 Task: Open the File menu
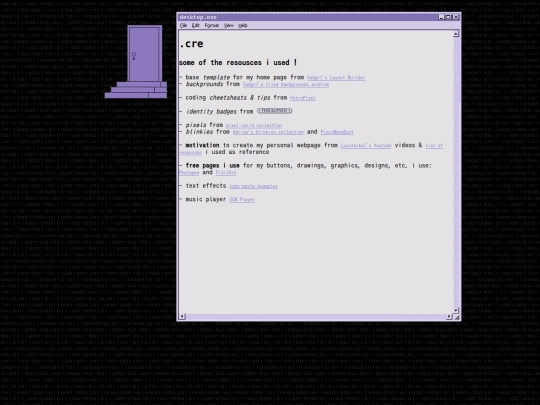(x=184, y=25)
